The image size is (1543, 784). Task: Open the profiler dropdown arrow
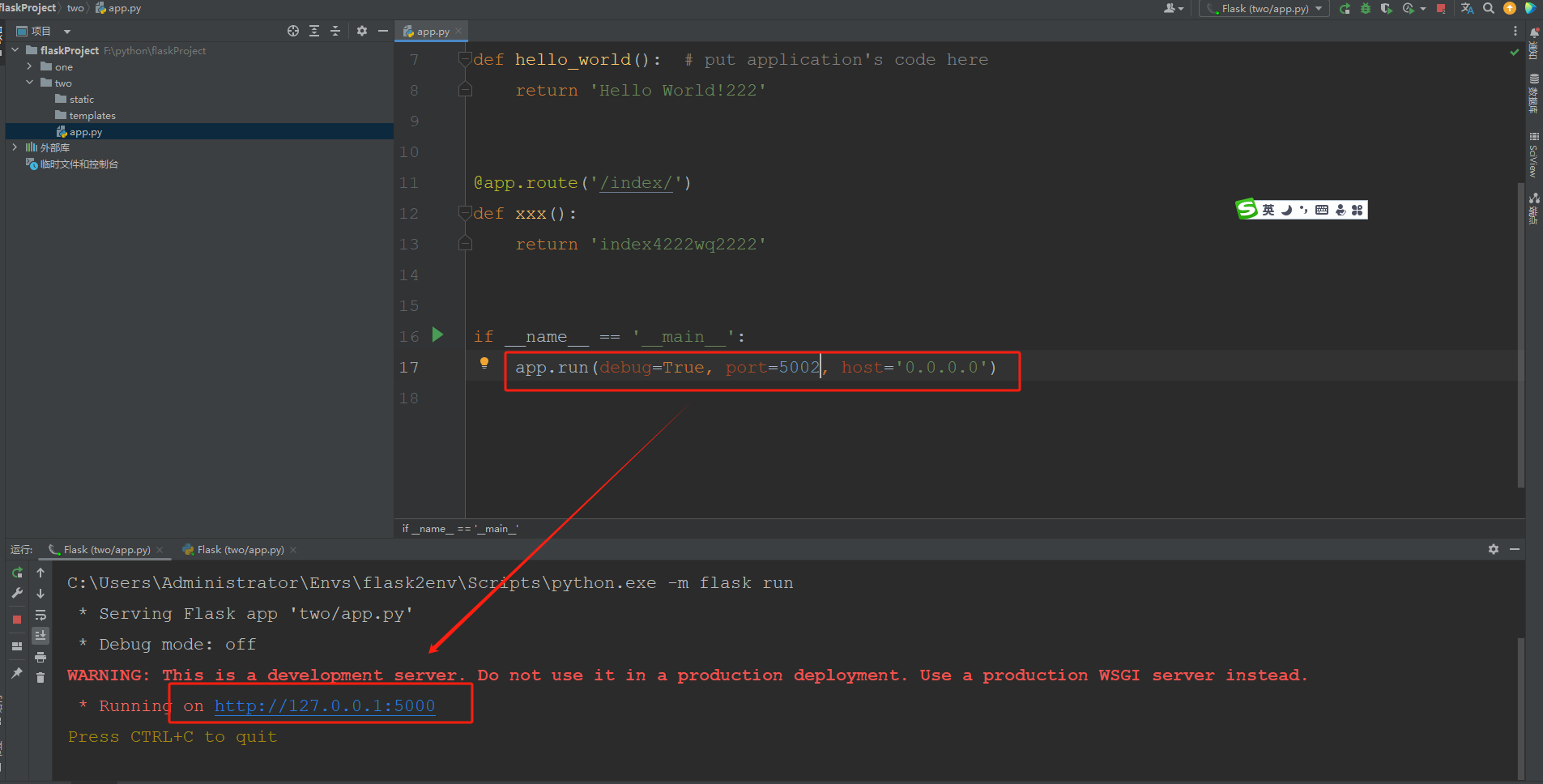click(1423, 9)
